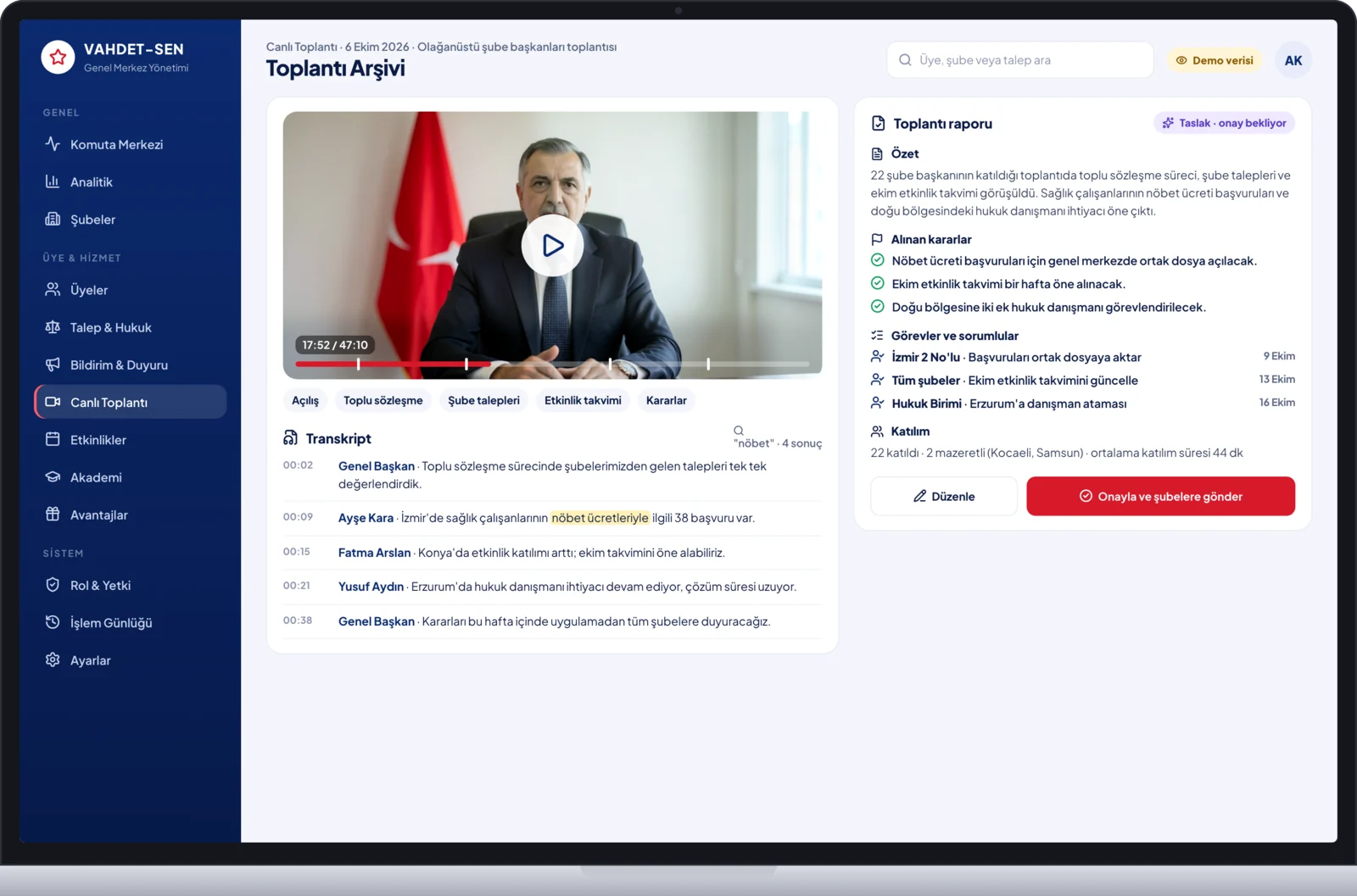The height and width of the screenshot is (896, 1357).
Task: Jump to the last chapter marker on timeline
Action: coord(708,364)
